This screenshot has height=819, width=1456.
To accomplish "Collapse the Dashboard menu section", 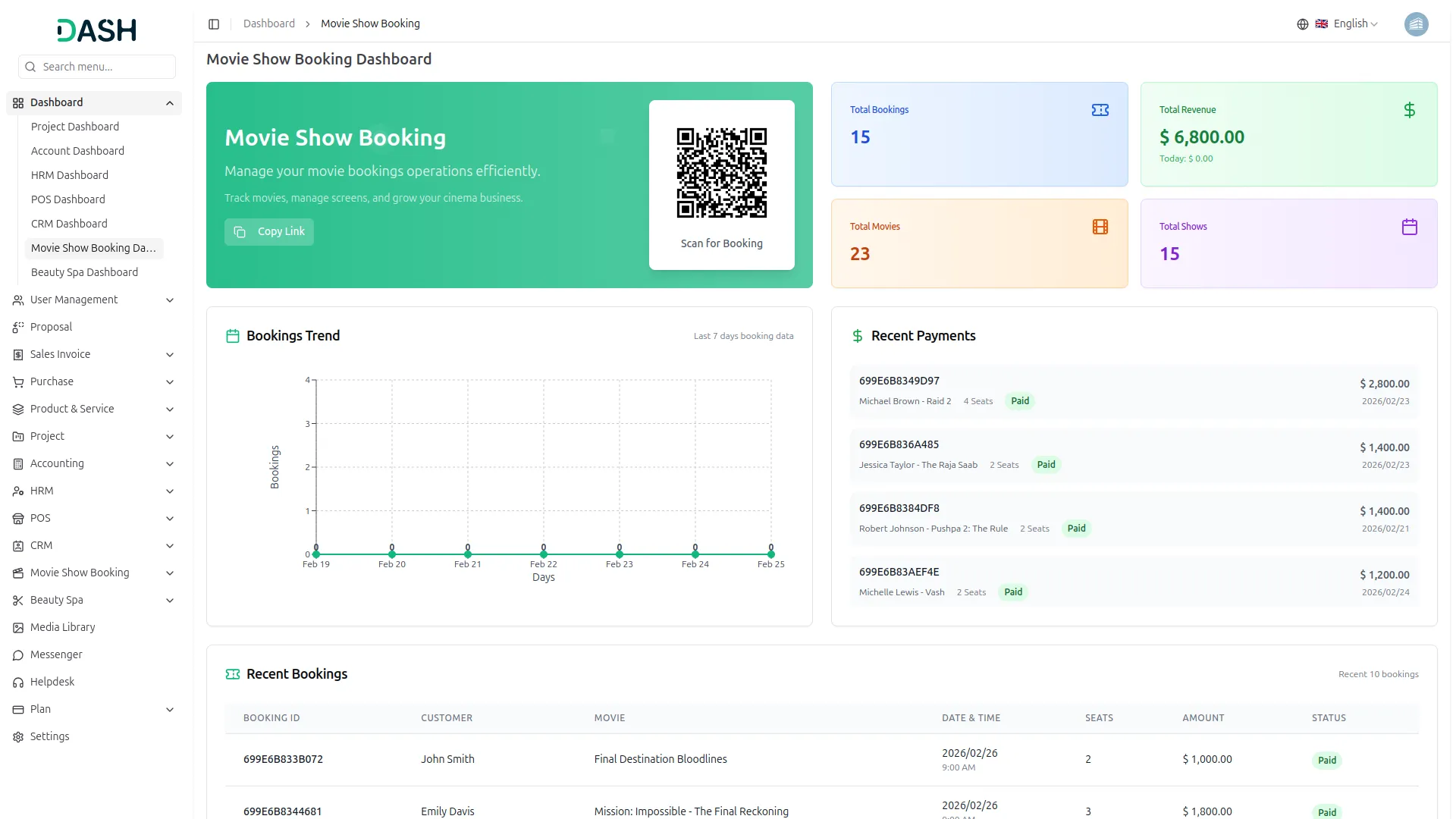I will point(169,102).
